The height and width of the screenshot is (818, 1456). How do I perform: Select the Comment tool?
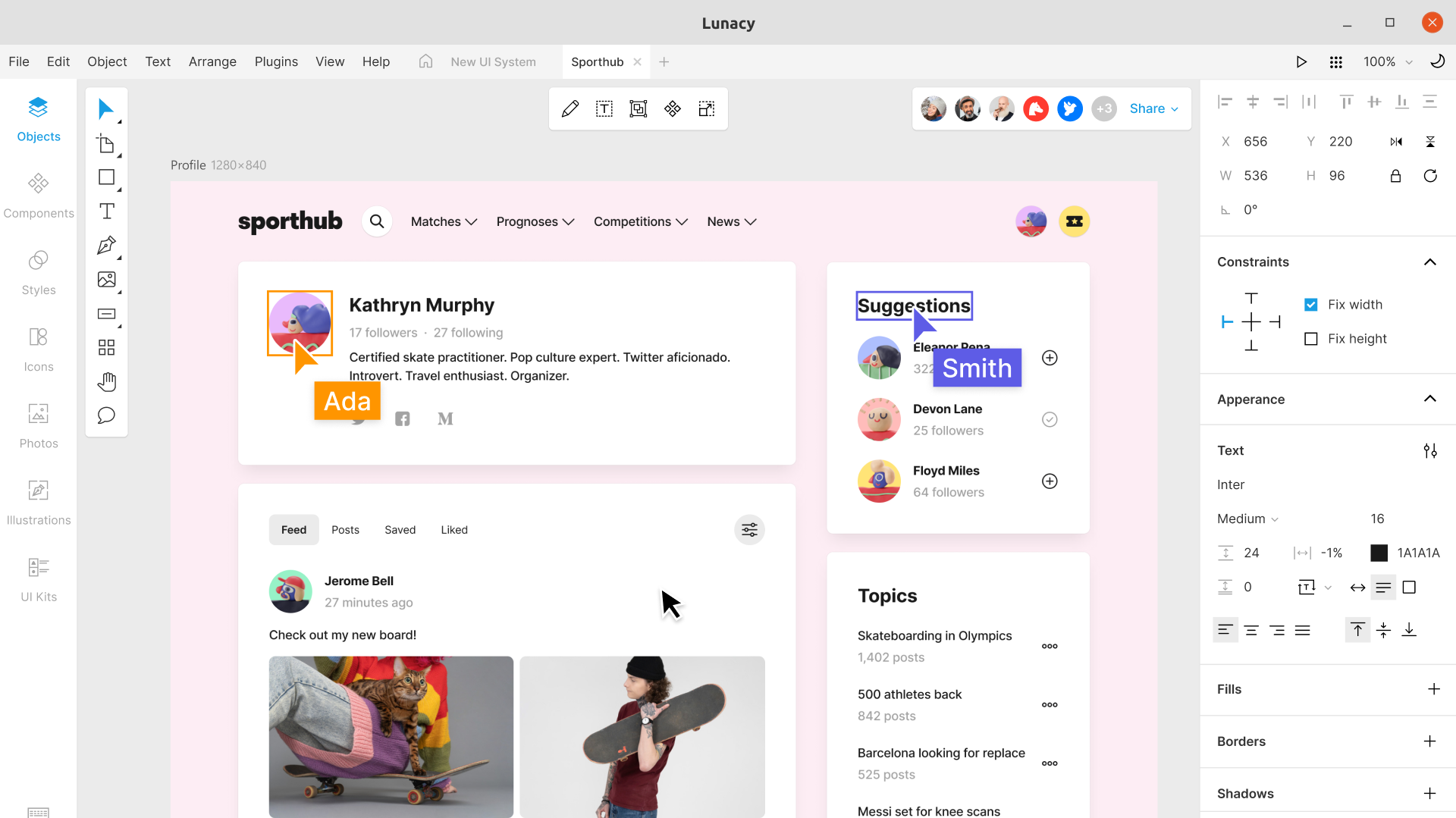point(107,415)
